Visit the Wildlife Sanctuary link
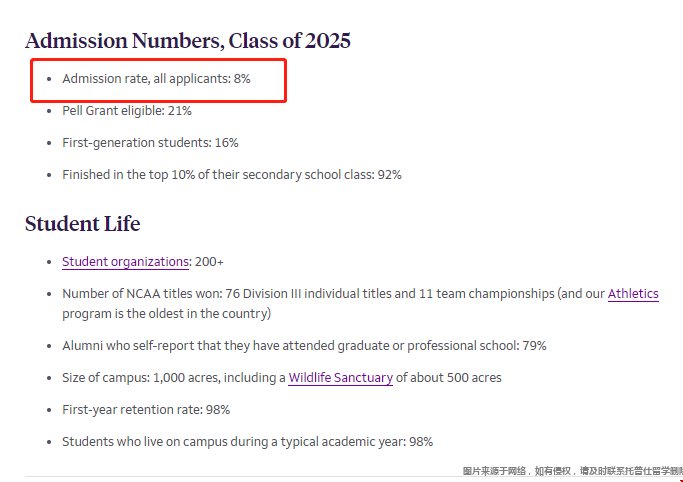The width and height of the screenshot is (683, 482). click(340, 378)
